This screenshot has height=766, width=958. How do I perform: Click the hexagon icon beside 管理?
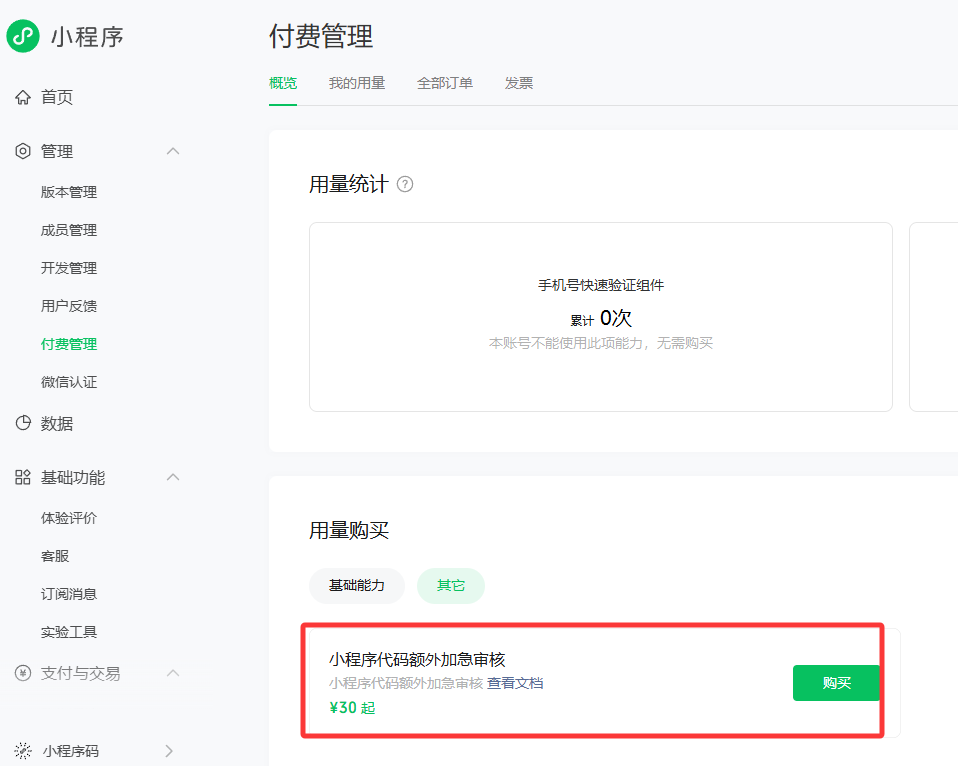click(x=23, y=151)
